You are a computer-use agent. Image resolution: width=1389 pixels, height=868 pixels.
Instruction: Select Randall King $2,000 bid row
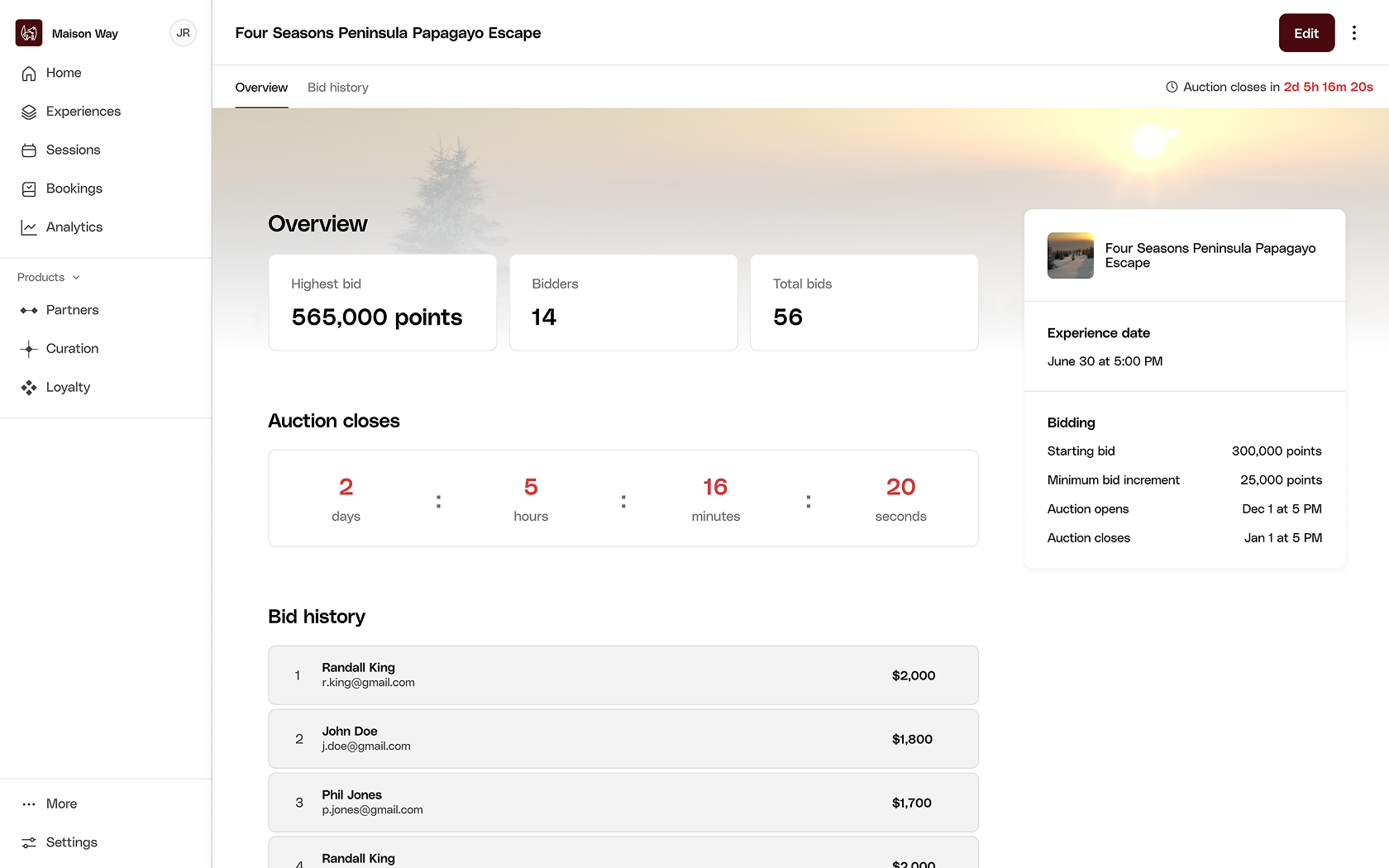623,675
